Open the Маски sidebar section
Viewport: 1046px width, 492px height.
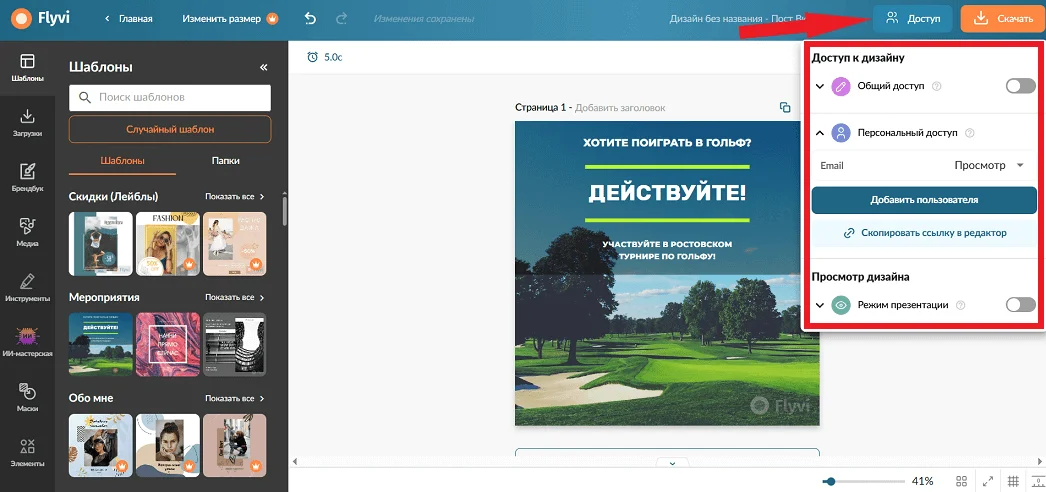point(27,396)
